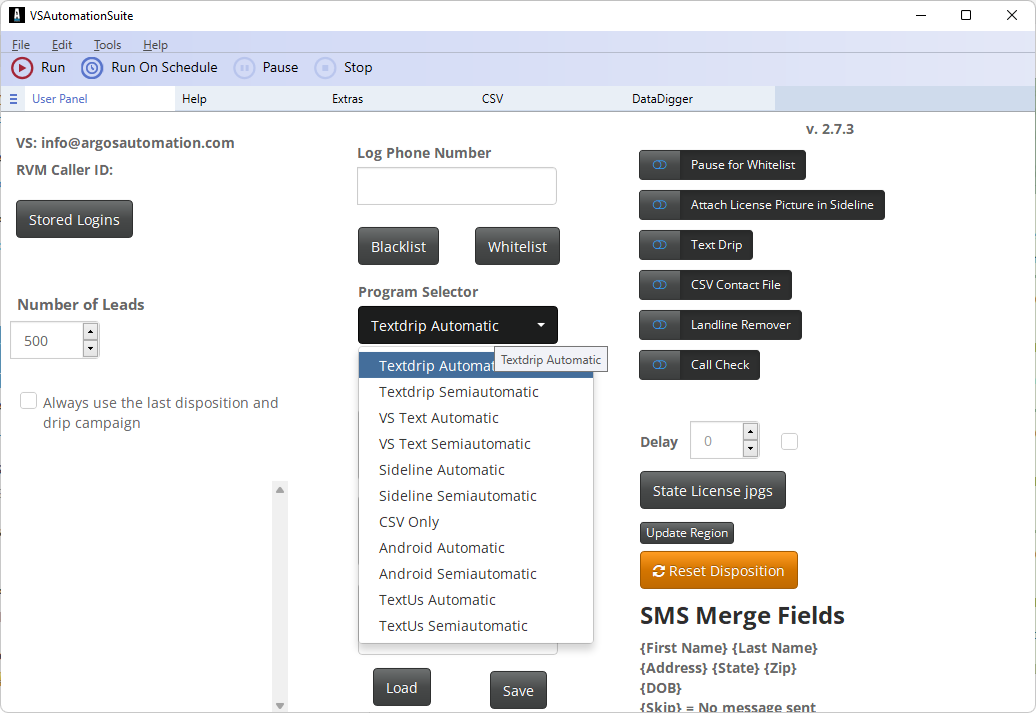This screenshot has width=1036, height=713.
Task: Click the Stored Logins button
Action: click(74, 220)
